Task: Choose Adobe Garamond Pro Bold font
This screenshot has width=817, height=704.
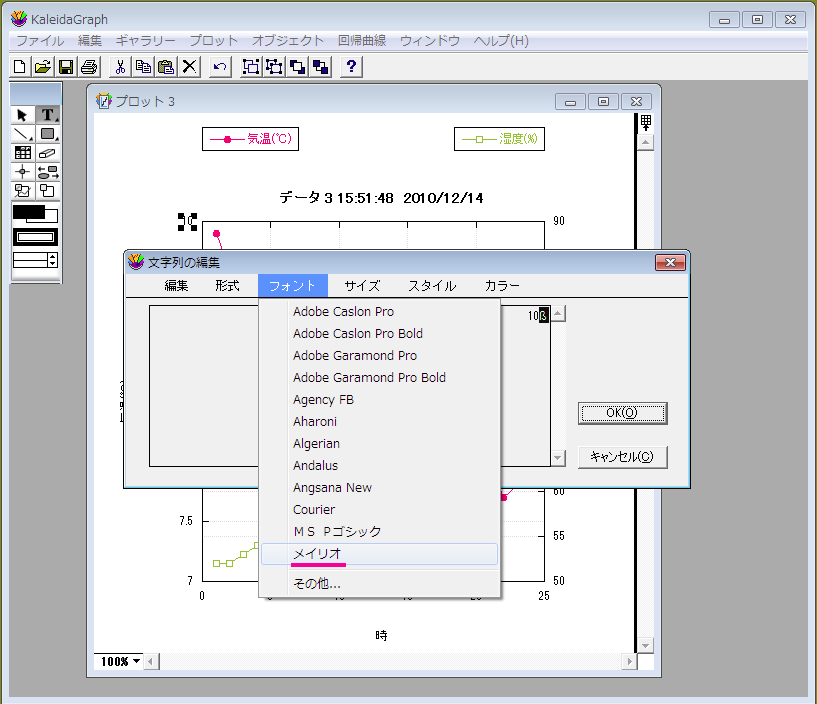Action: (x=379, y=378)
